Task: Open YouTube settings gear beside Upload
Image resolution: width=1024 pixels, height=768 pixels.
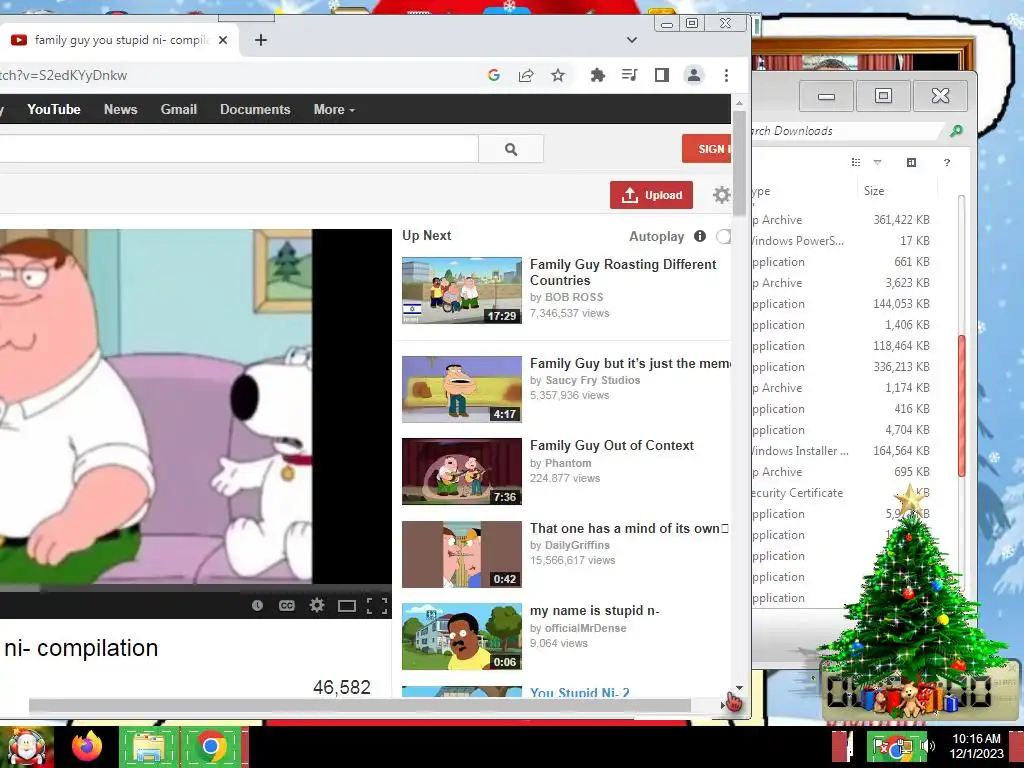Action: point(721,195)
